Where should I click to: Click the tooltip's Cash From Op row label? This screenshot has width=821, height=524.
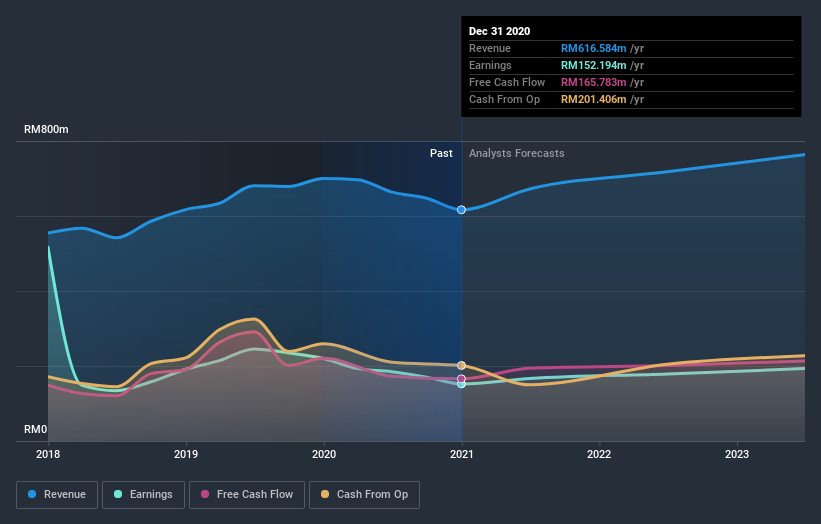(x=504, y=99)
